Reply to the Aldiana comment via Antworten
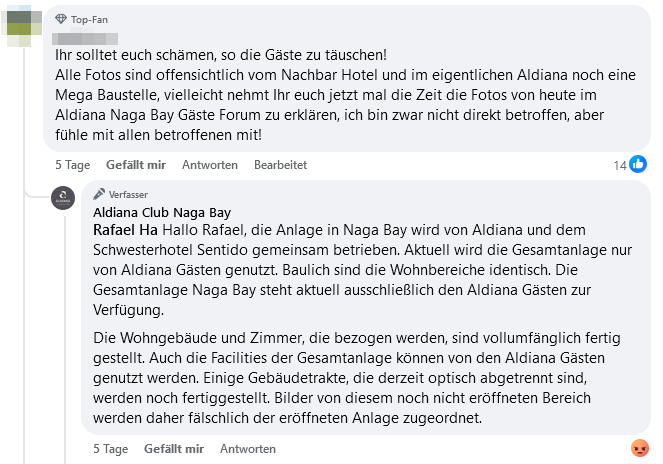This screenshot has width=663, height=464. point(248,449)
